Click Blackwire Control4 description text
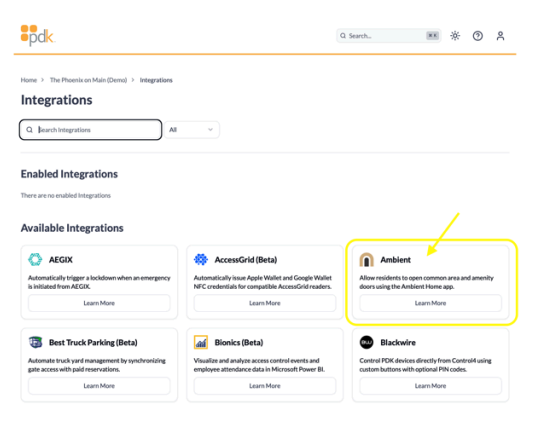This screenshot has height=428, width=550. click(425, 365)
